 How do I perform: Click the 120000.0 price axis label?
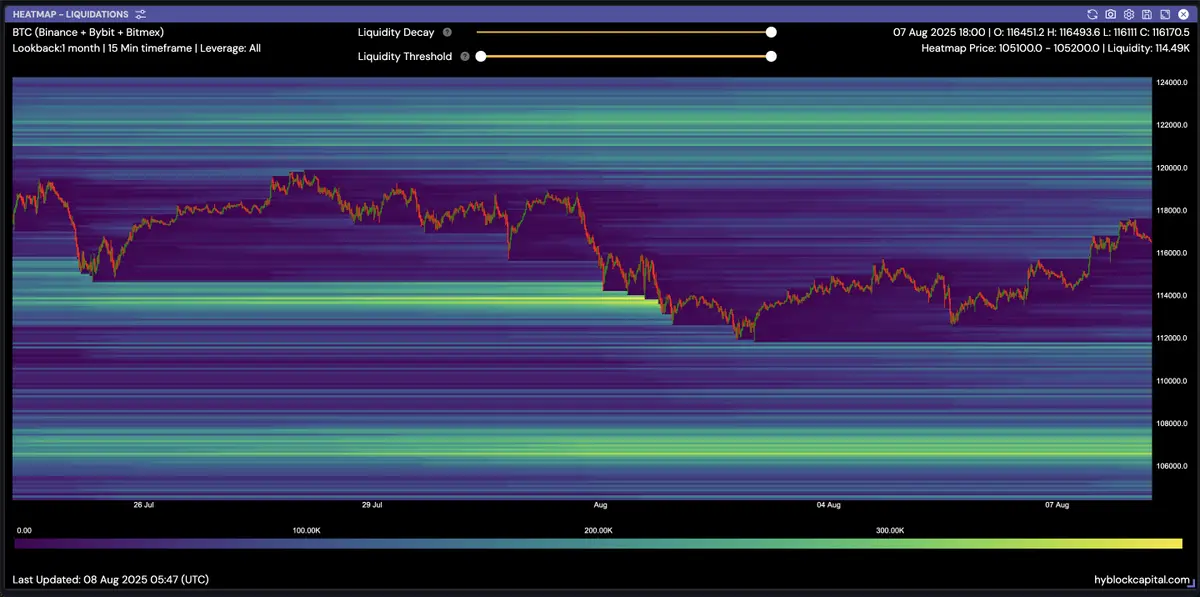click(1171, 168)
